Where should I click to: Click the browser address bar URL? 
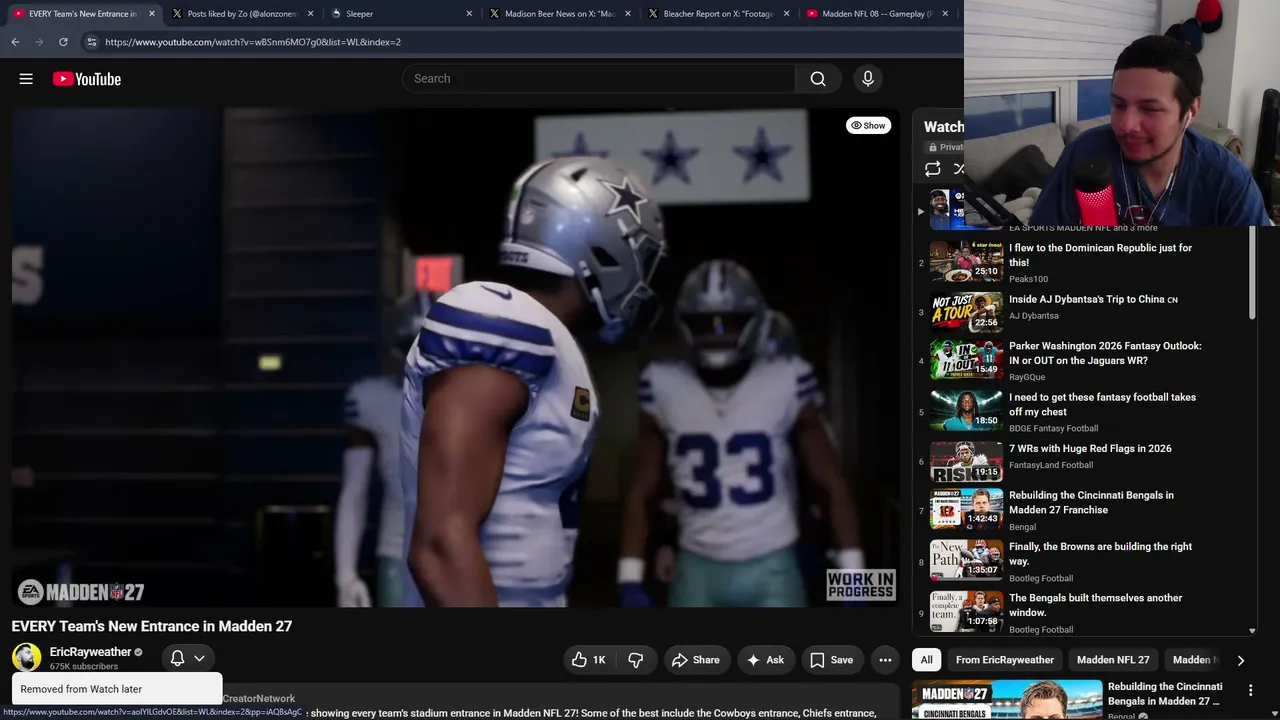(253, 42)
